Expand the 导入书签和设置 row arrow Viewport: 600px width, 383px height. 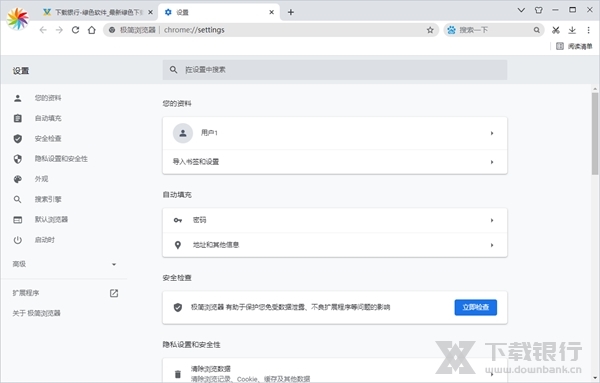pos(492,162)
